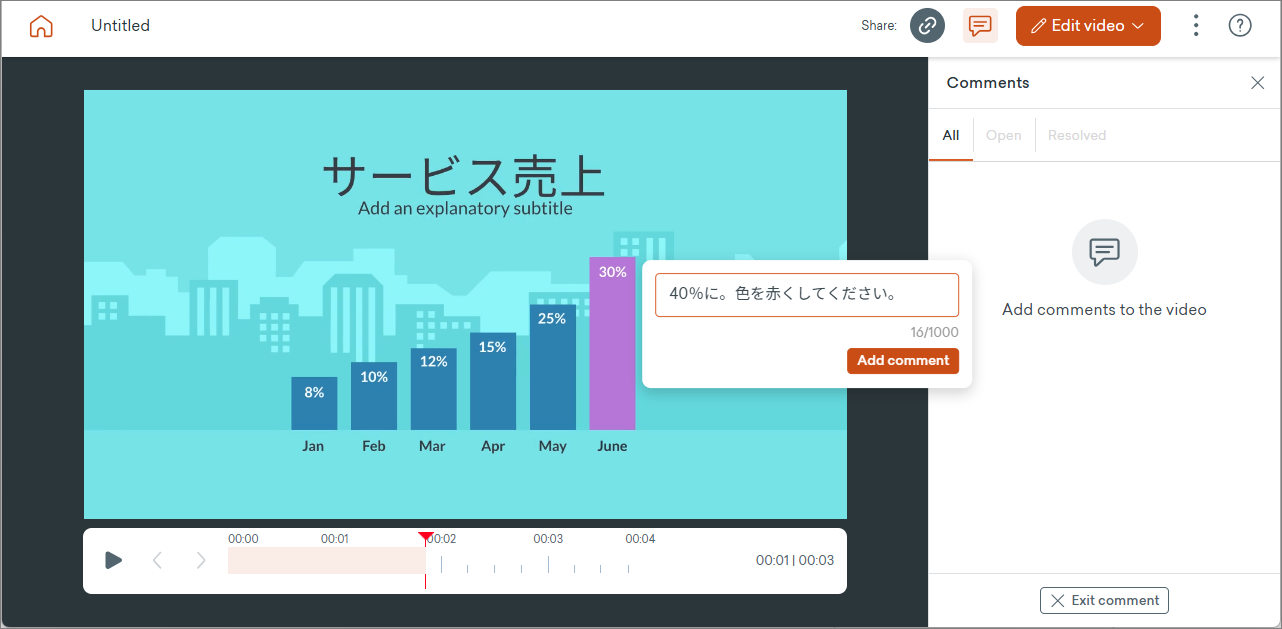The height and width of the screenshot is (629, 1282).
Task: Click the 00:01 | 00:03 time readout
Action: coord(795,560)
